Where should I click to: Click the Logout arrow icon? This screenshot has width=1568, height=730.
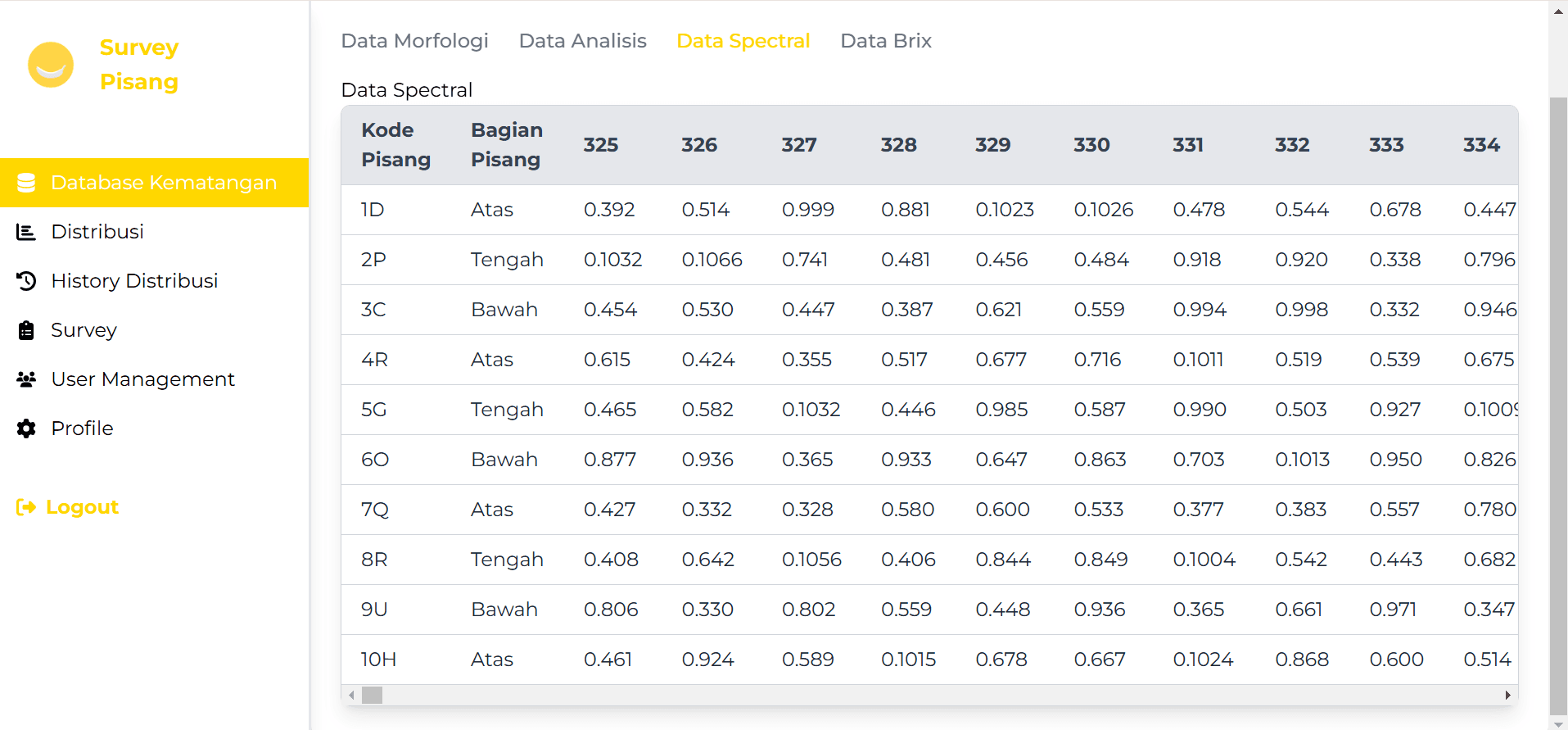[26, 507]
